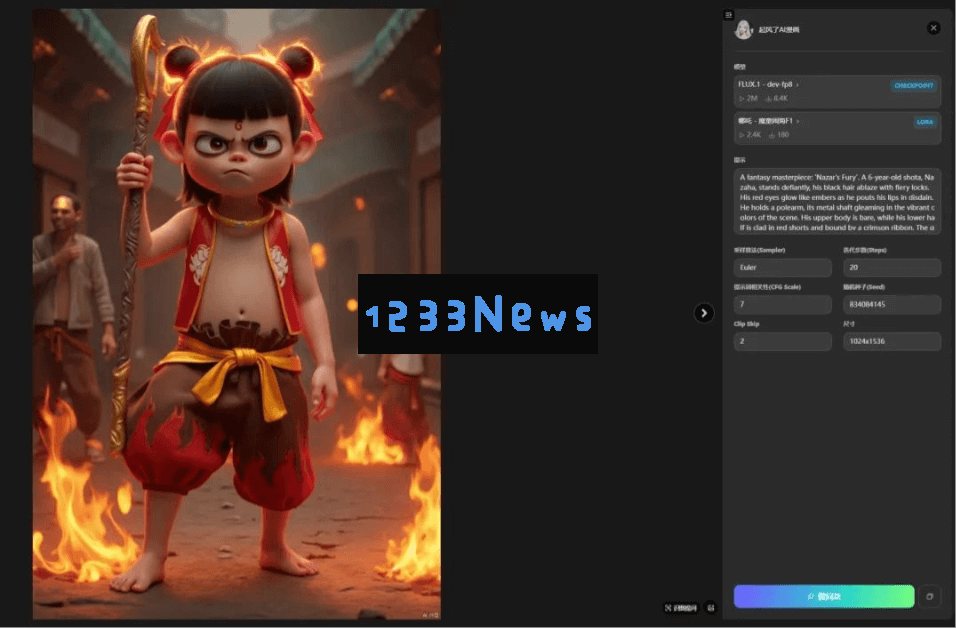Click the prompt text box

pos(836,202)
